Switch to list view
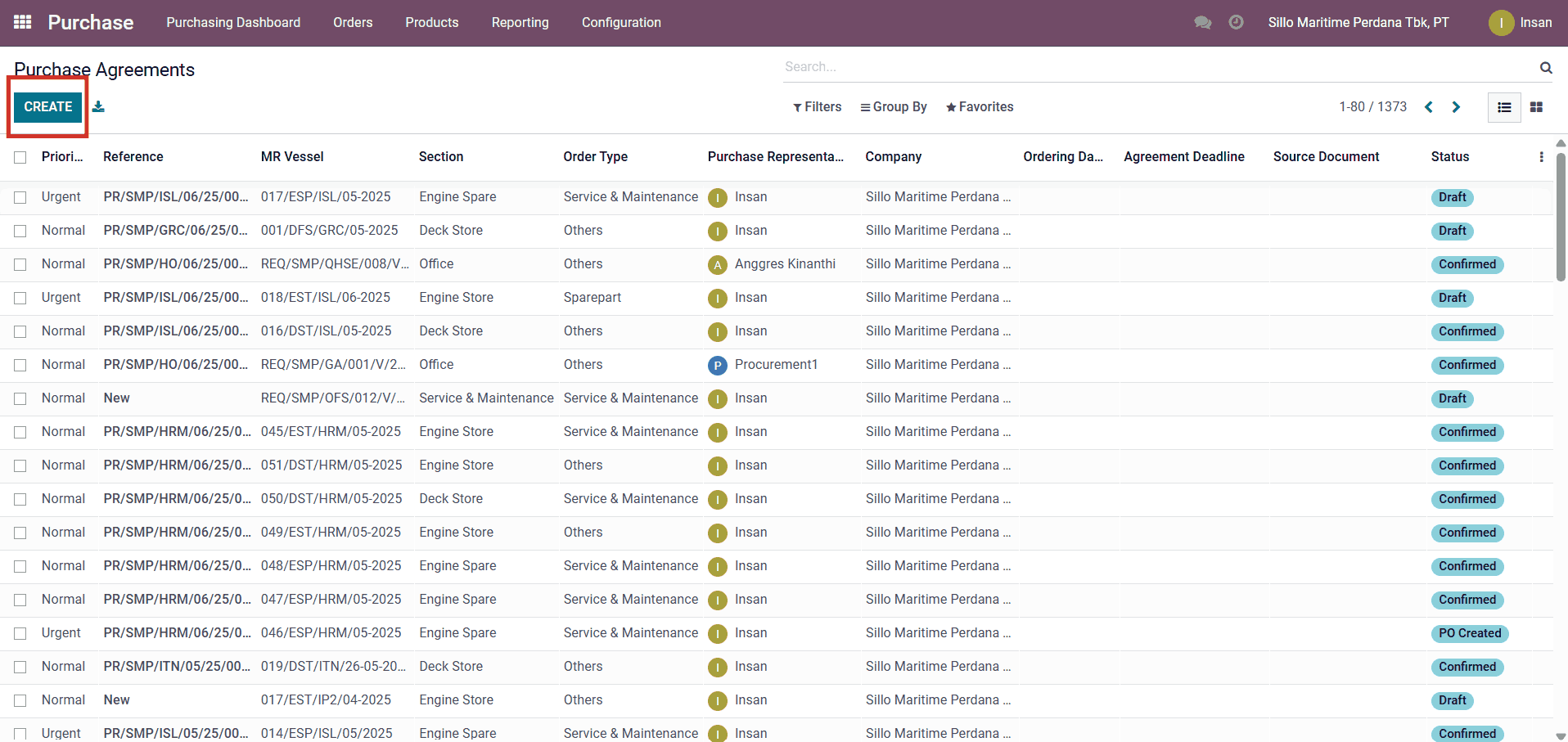 [1504, 107]
